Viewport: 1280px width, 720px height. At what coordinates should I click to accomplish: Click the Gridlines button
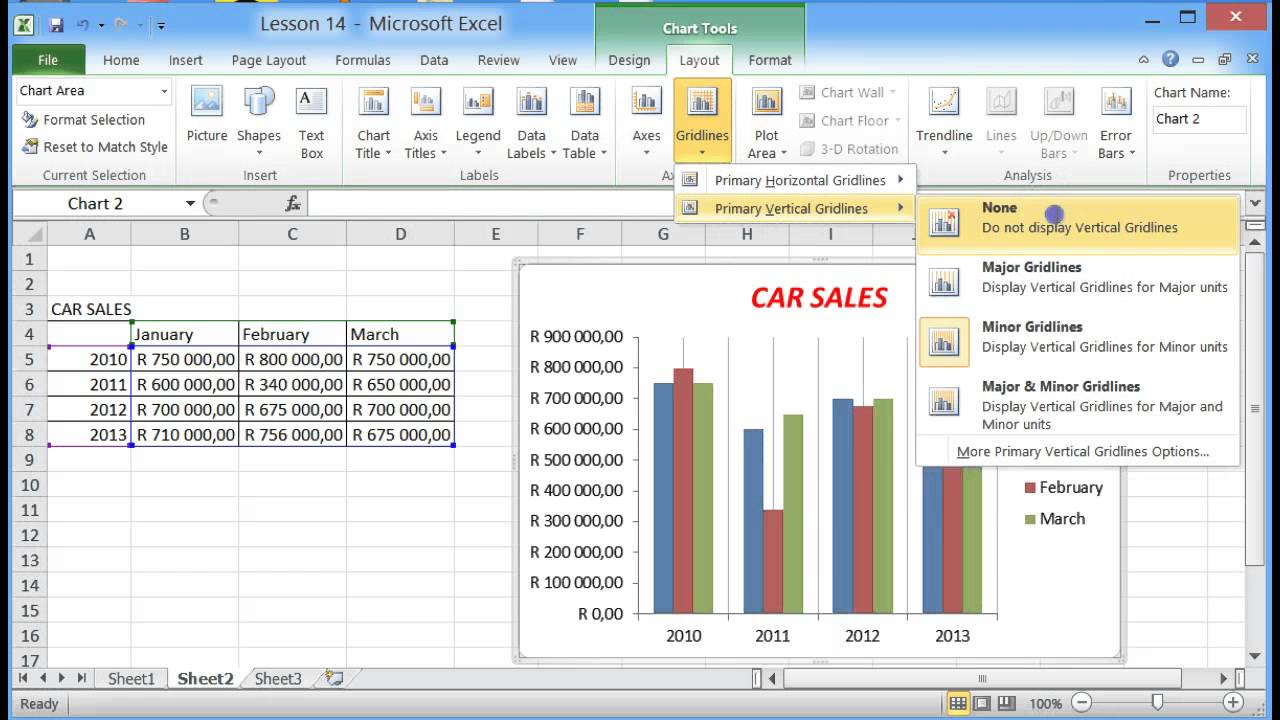[x=702, y=122]
